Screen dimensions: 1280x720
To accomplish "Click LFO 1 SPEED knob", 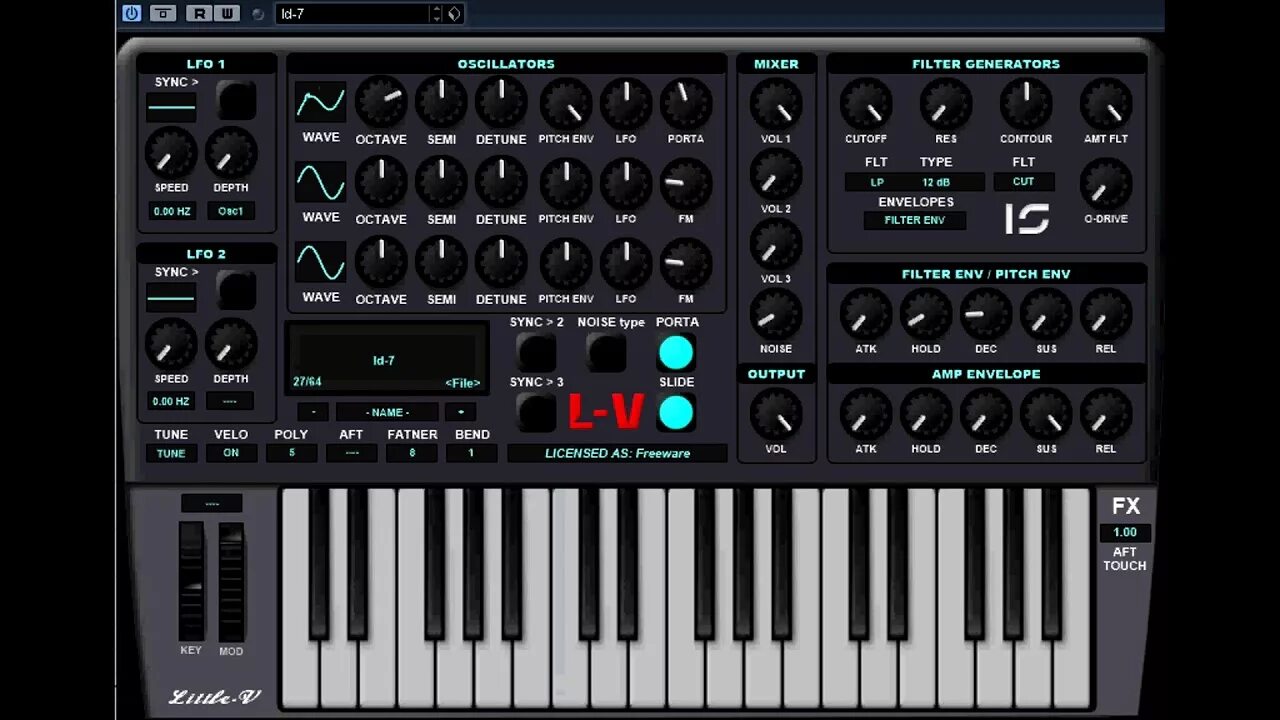I will (x=171, y=152).
